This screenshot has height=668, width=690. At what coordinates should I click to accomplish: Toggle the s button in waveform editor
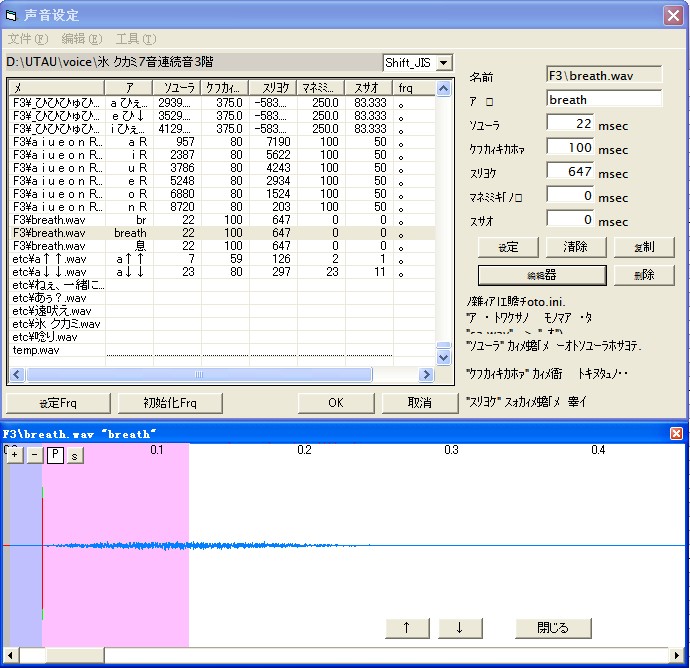[75, 456]
